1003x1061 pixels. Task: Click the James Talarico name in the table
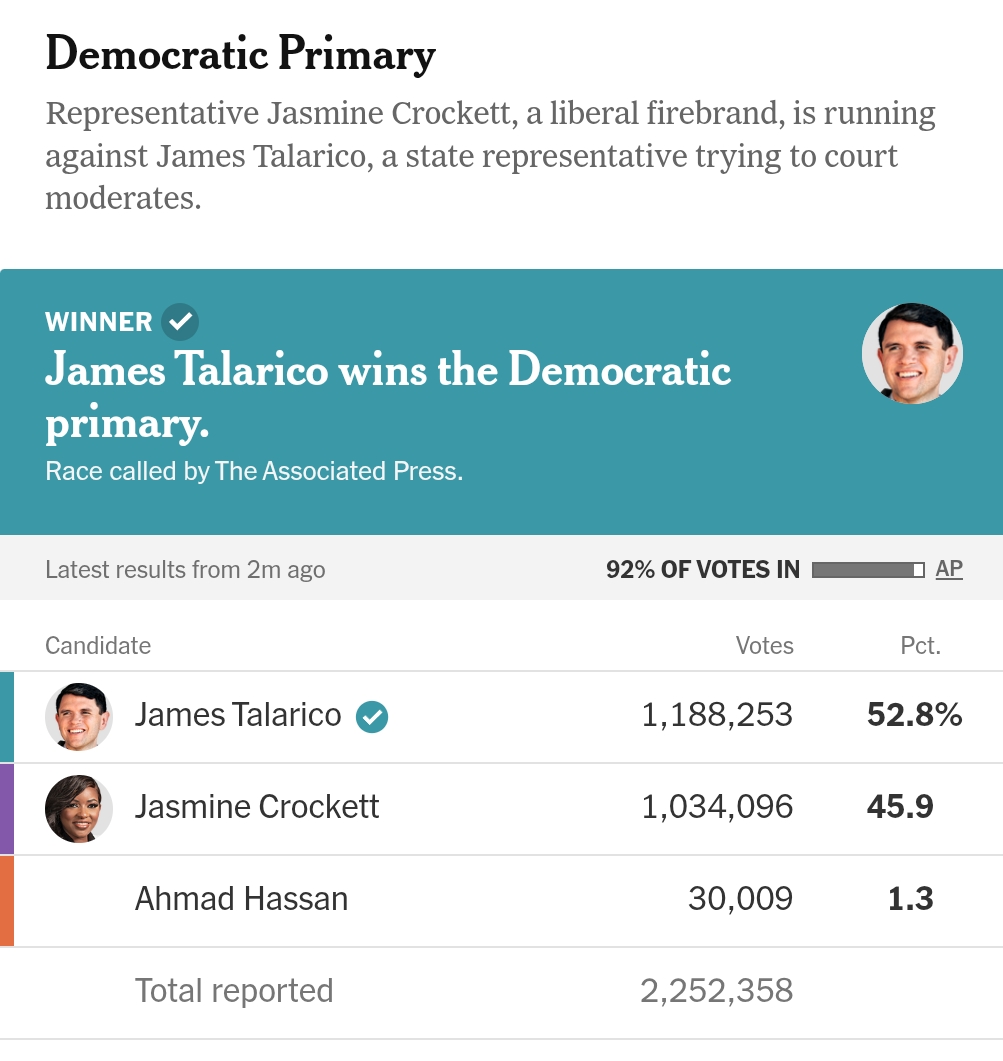point(238,715)
